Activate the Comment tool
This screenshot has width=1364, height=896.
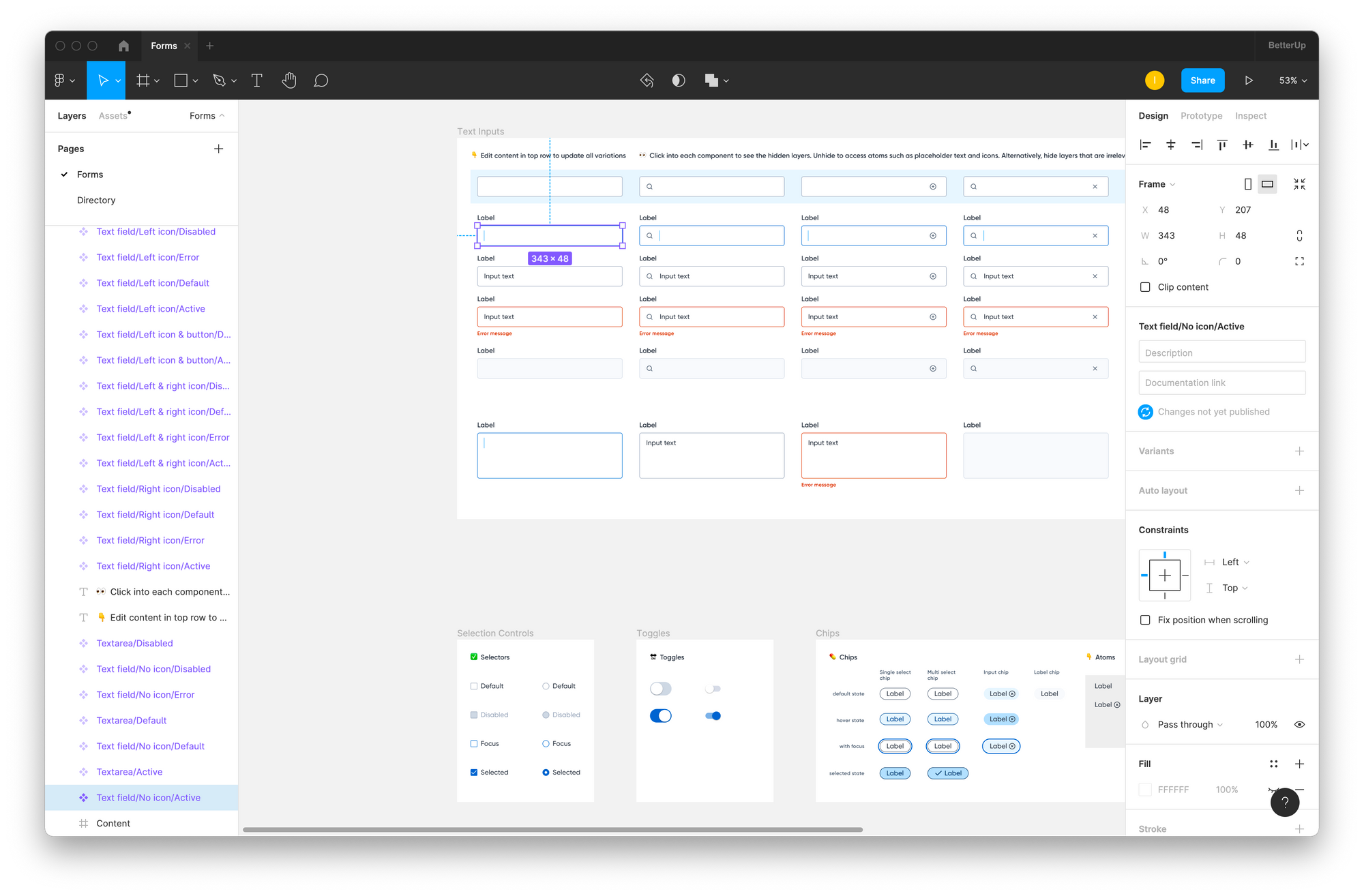click(x=321, y=80)
